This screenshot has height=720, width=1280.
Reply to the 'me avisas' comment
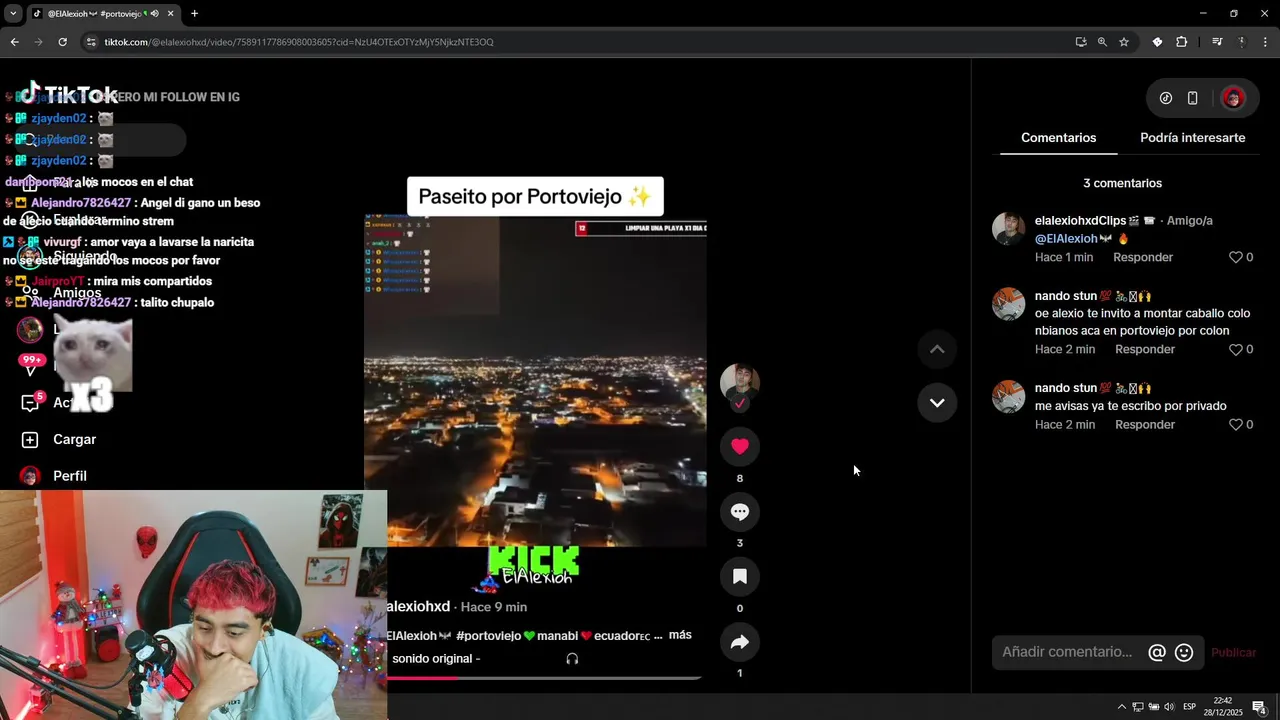pos(1145,424)
